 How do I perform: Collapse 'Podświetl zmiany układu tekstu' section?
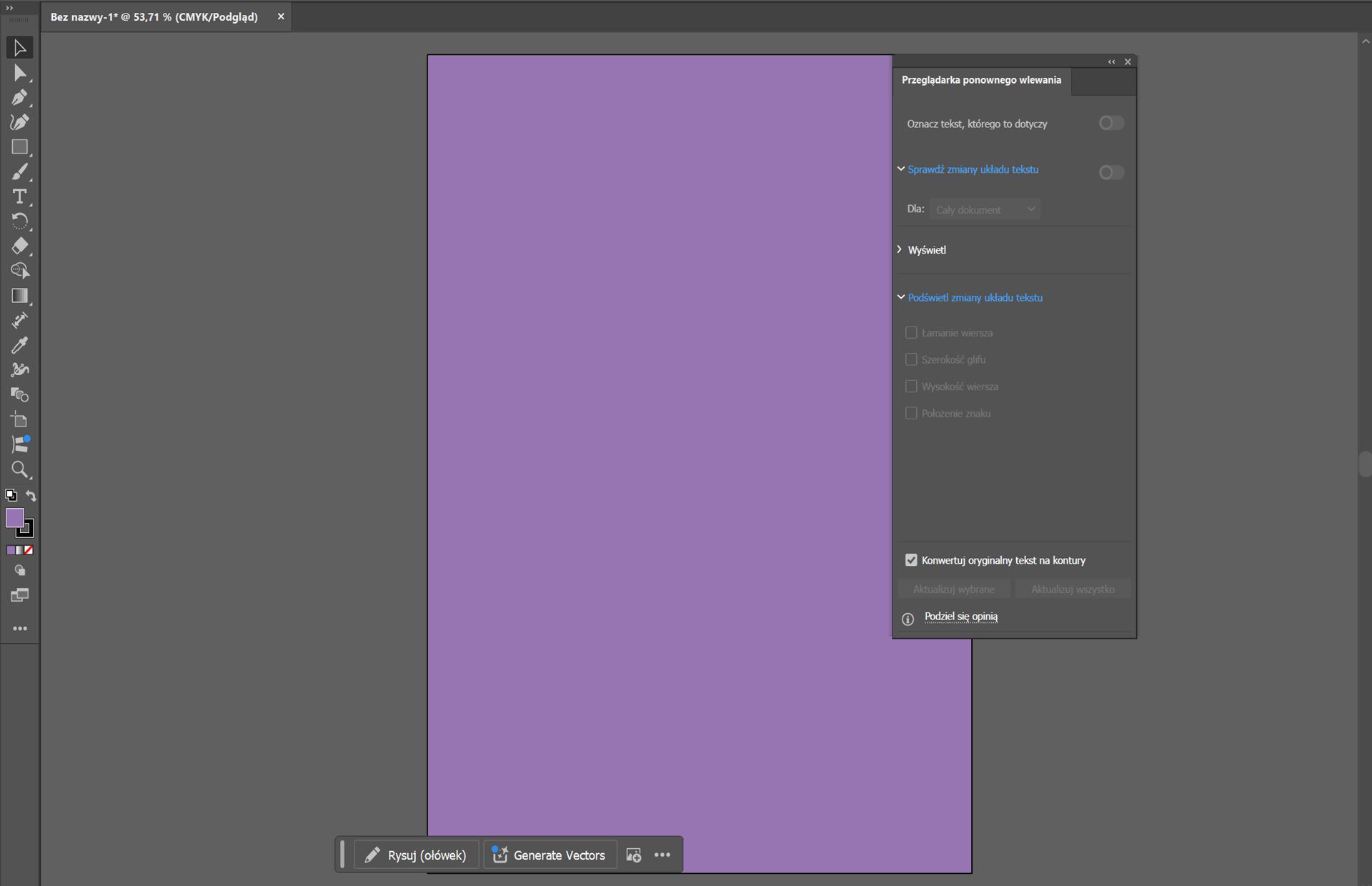(x=901, y=297)
